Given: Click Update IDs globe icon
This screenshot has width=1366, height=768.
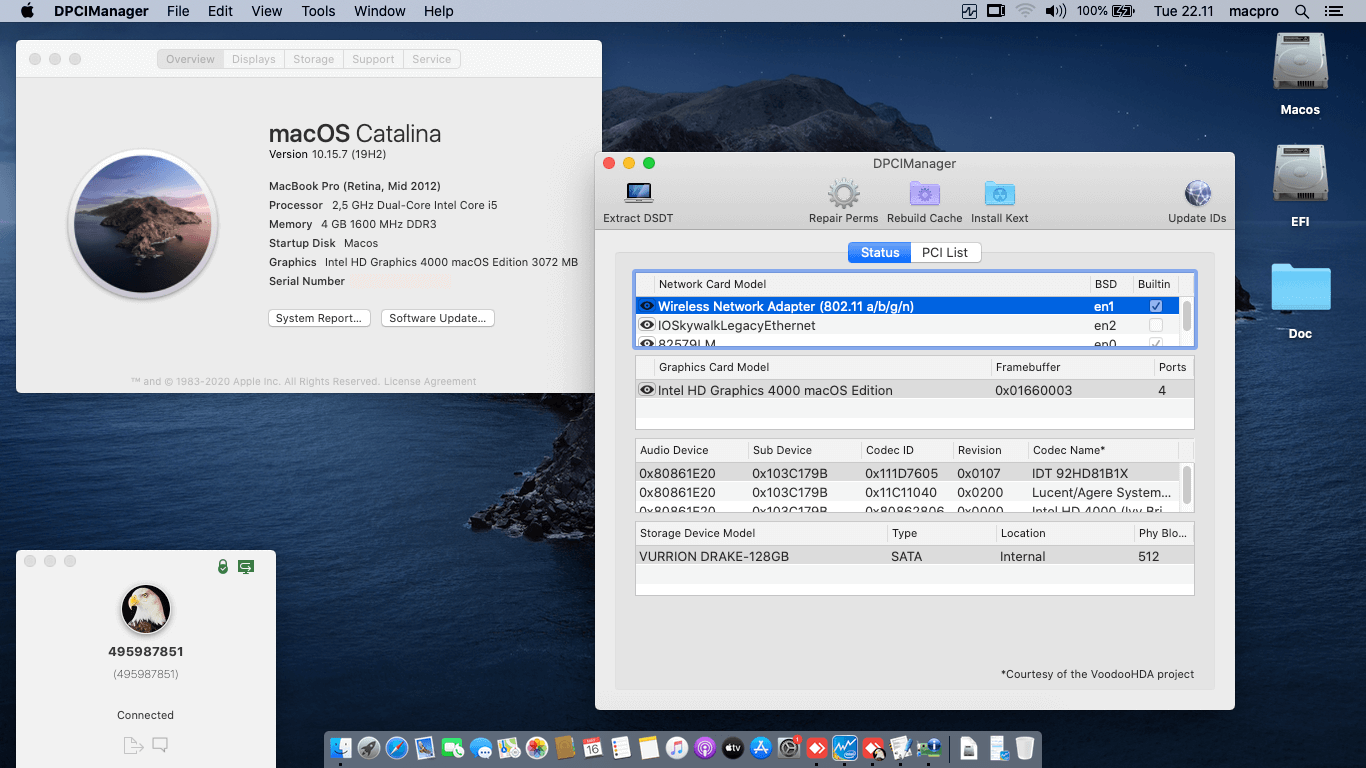Looking at the screenshot, I should tap(1197, 194).
